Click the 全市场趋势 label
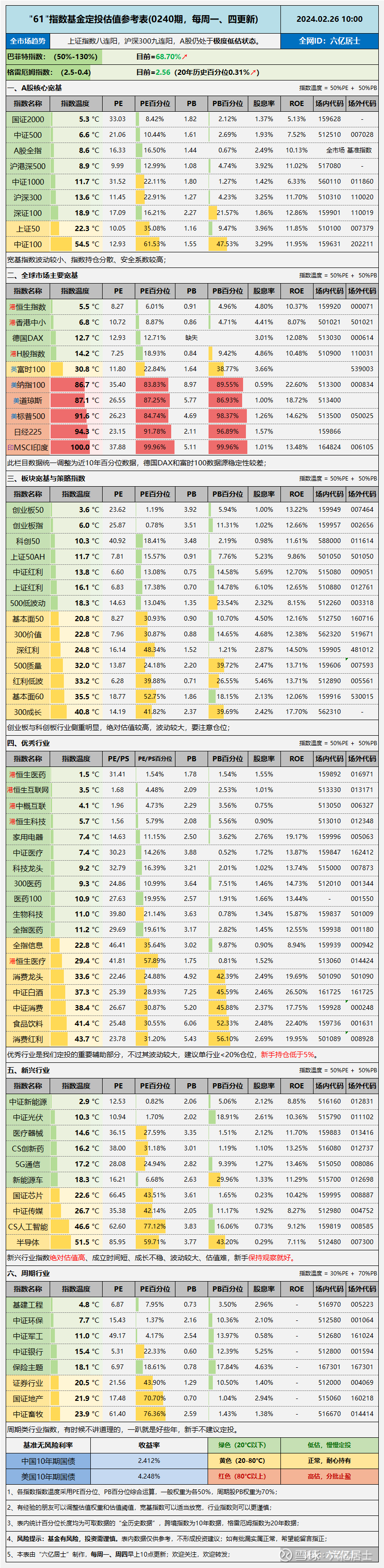This screenshot has width=384, height=1568. 28,41
